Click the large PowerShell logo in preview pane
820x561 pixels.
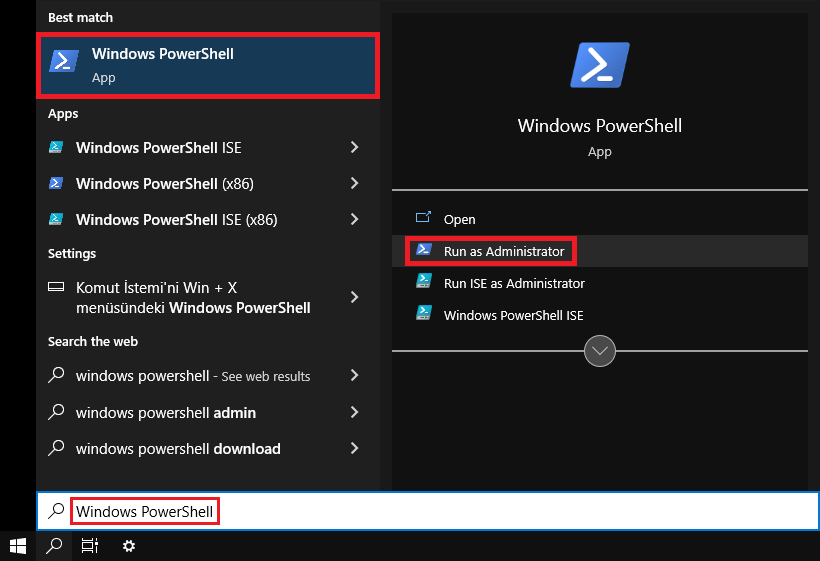tap(600, 67)
